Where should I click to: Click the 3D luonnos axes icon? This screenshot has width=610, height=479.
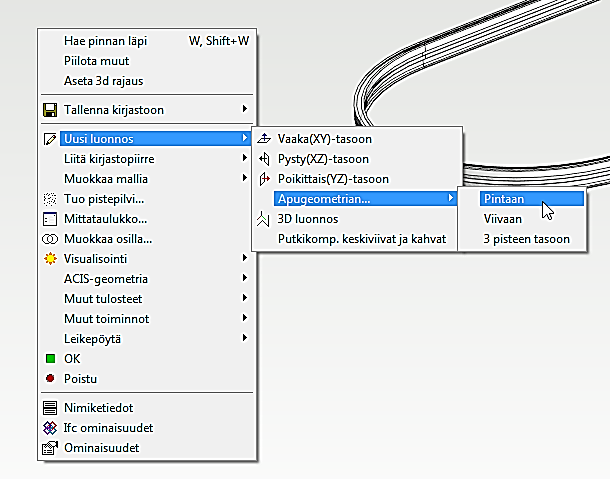pyautogui.click(x=263, y=219)
